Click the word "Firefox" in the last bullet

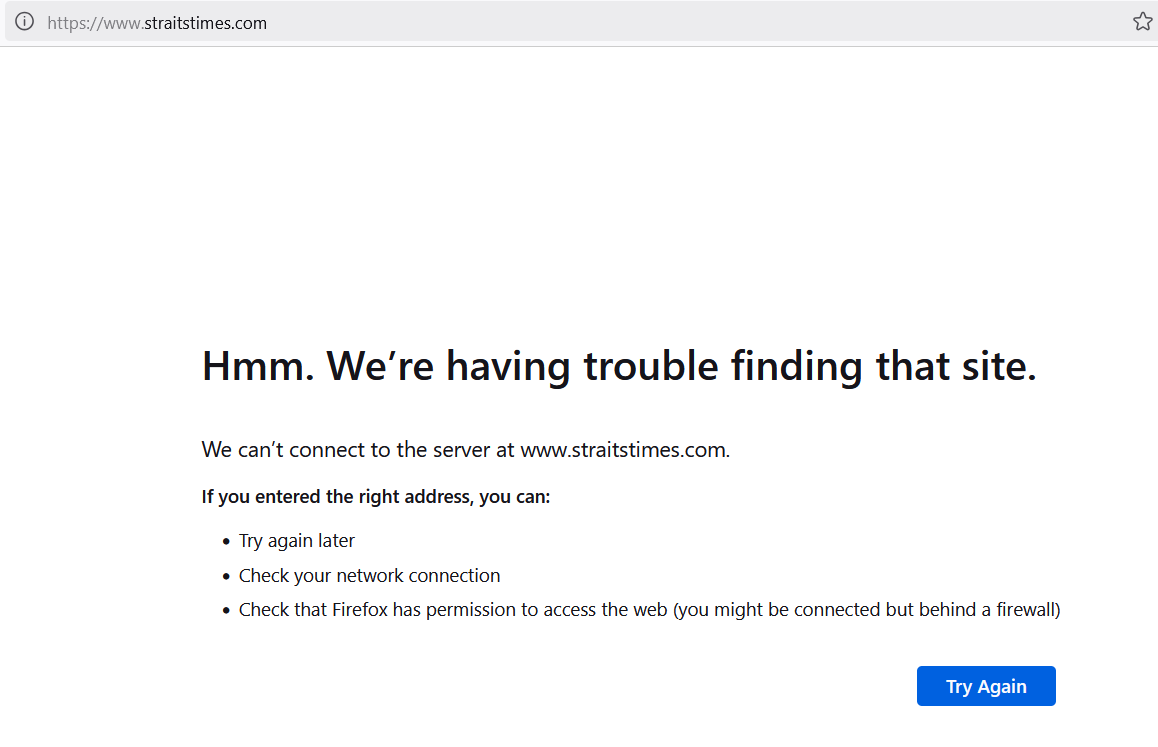tap(360, 610)
